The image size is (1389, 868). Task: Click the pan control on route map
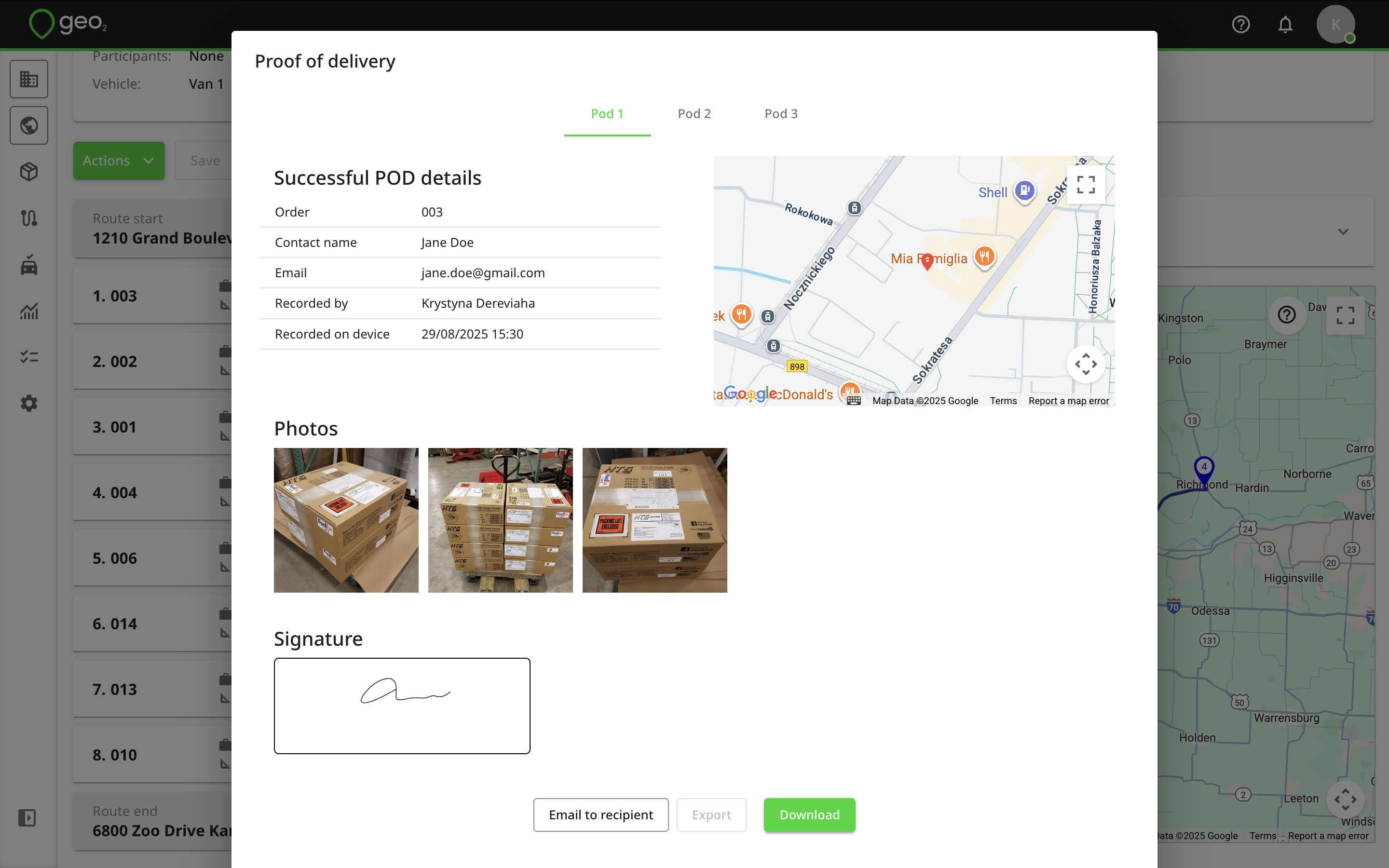(x=1346, y=799)
